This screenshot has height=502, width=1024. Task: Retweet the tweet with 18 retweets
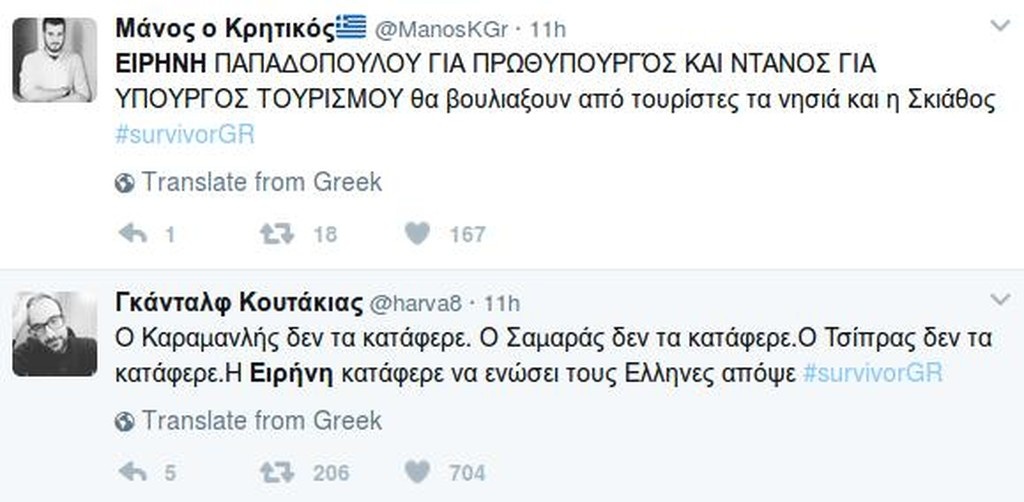[x=272, y=234]
